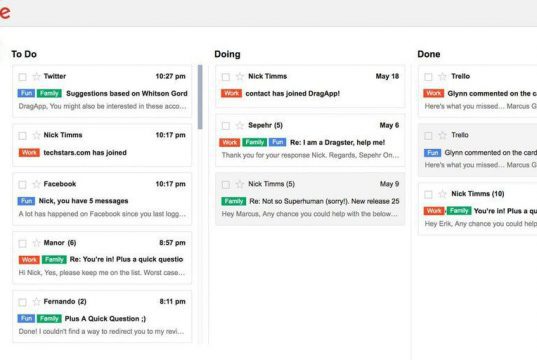The width and height of the screenshot is (537, 360).
Task: Star the Nick Timms May 18 email
Action: pos(240,76)
